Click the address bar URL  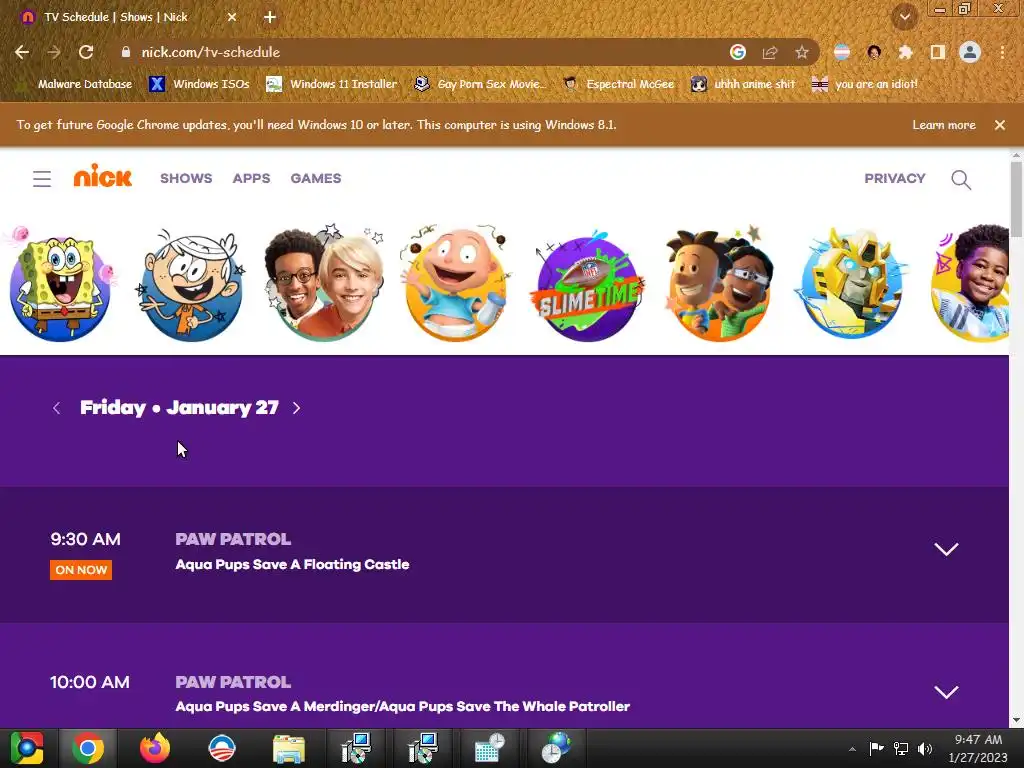coord(211,52)
